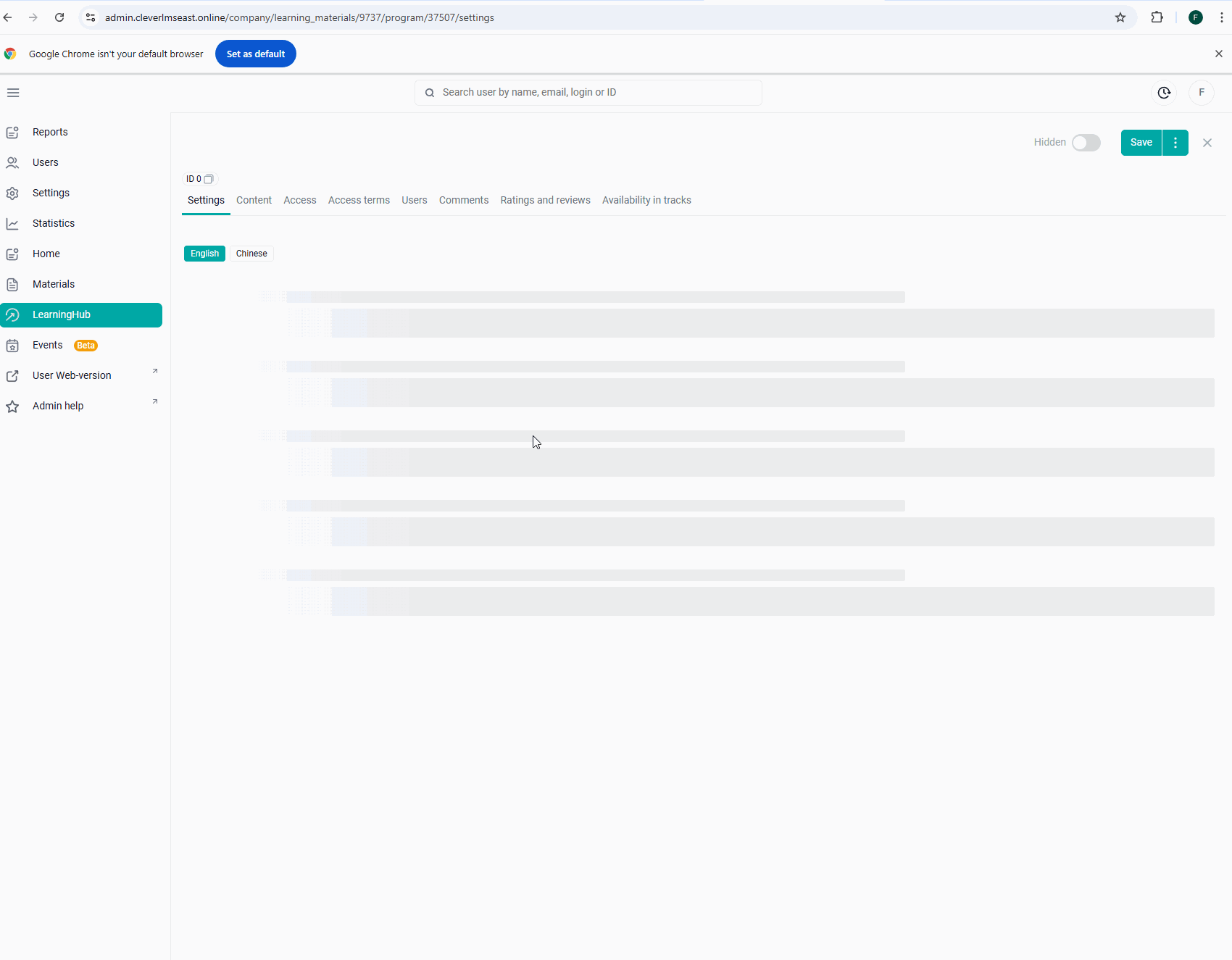Open Statistics in the sidebar
1232x960 pixels.
pyautogui.click(x=81, y=223)
